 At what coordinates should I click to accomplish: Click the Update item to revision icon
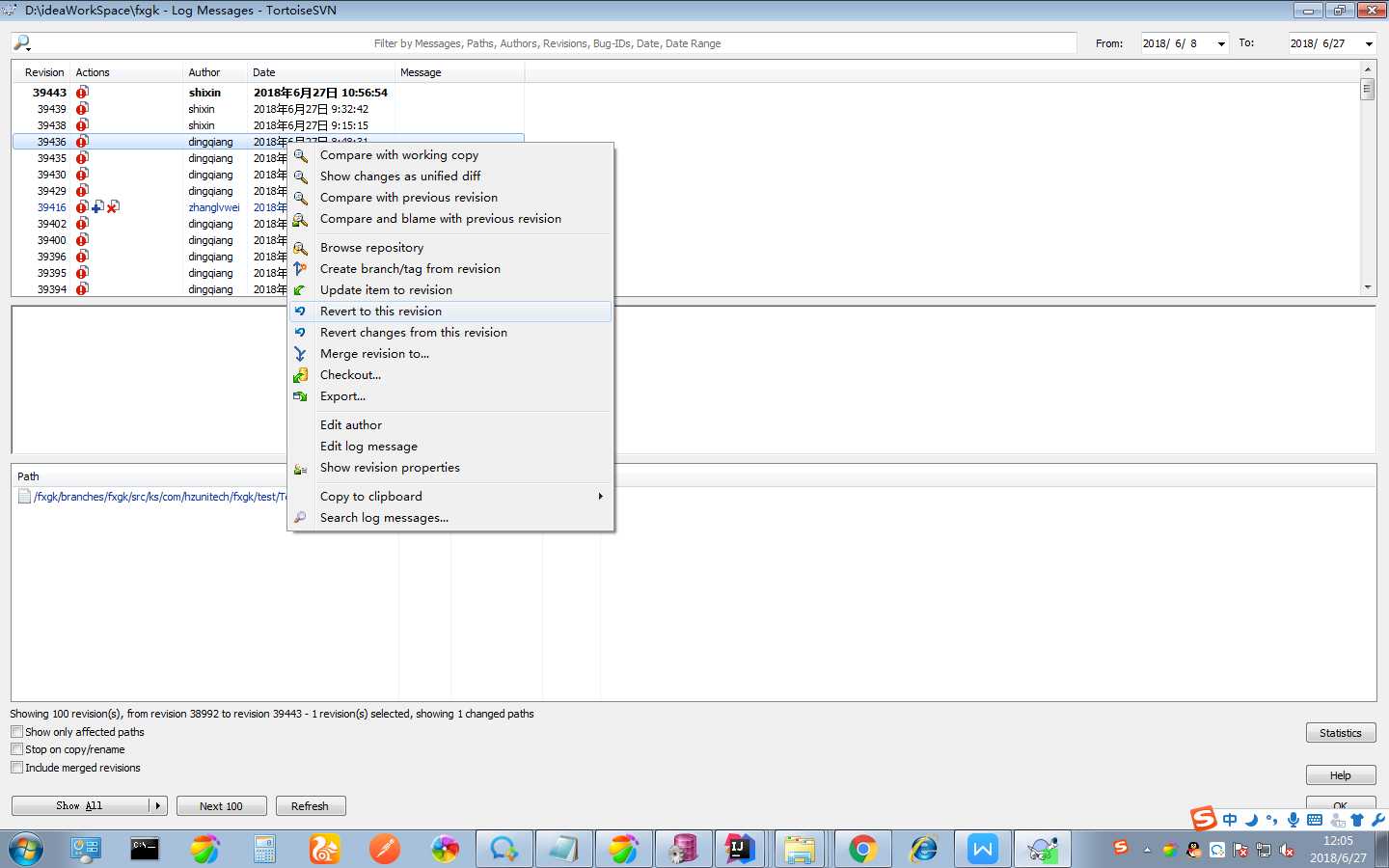coord(301,290)
